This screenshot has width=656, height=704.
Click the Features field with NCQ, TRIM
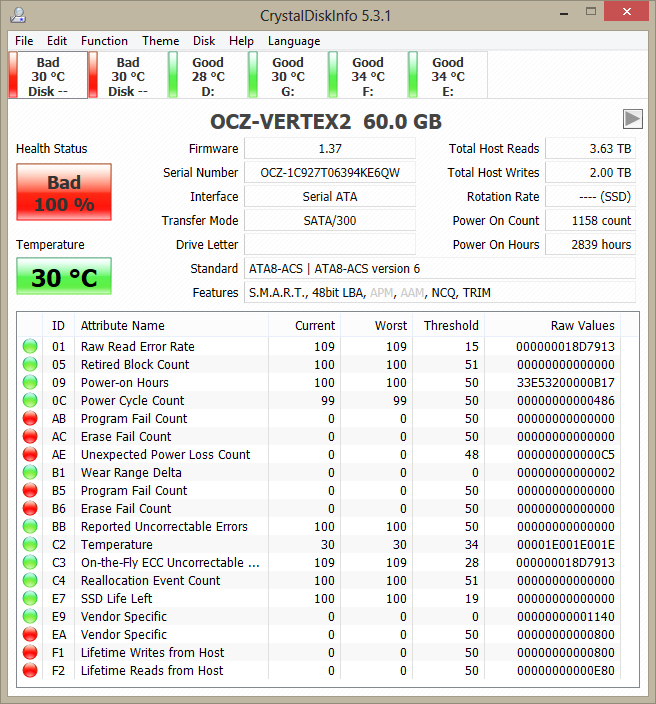click(x=440, y=293)
